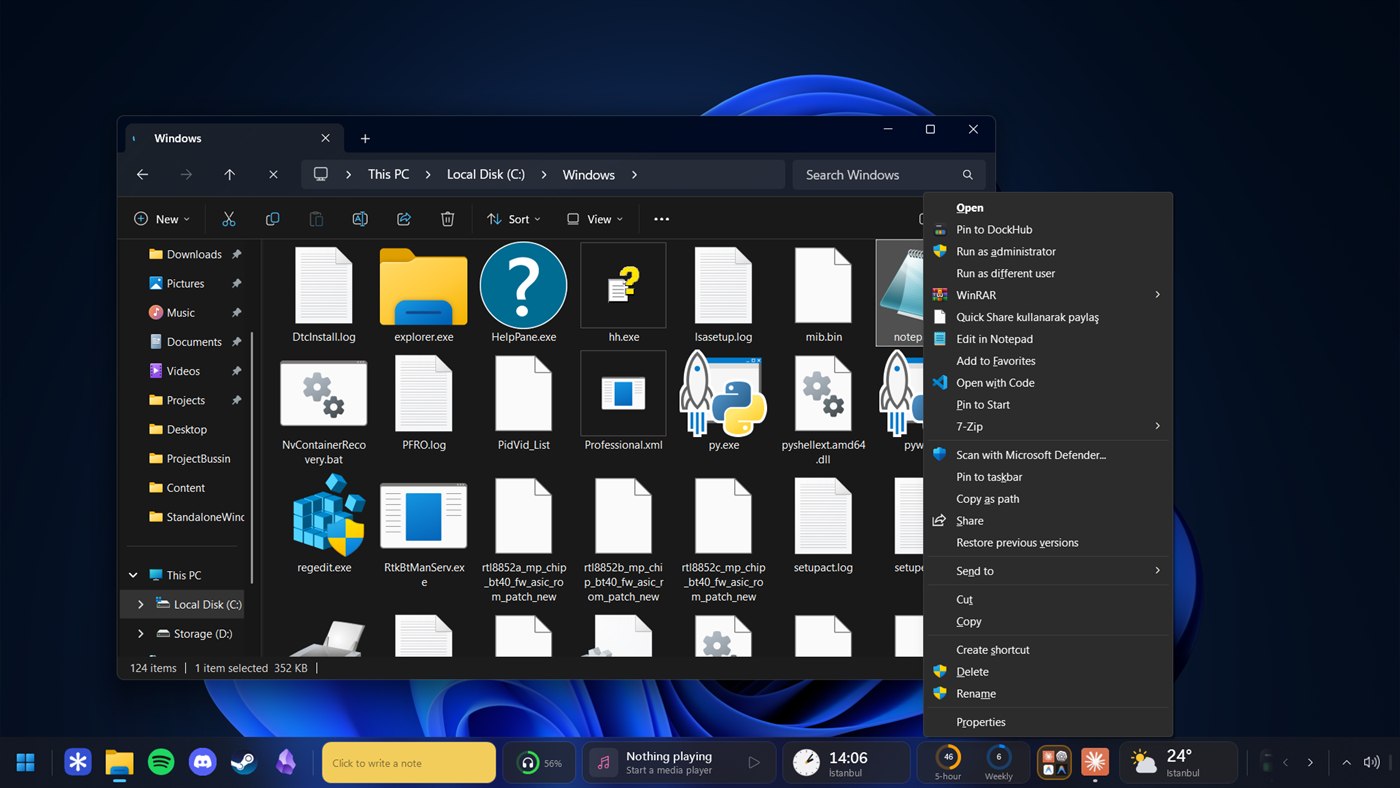Stop loading with the X icon
Viewport: 1400px width, 788px height.
coord(273,174)
